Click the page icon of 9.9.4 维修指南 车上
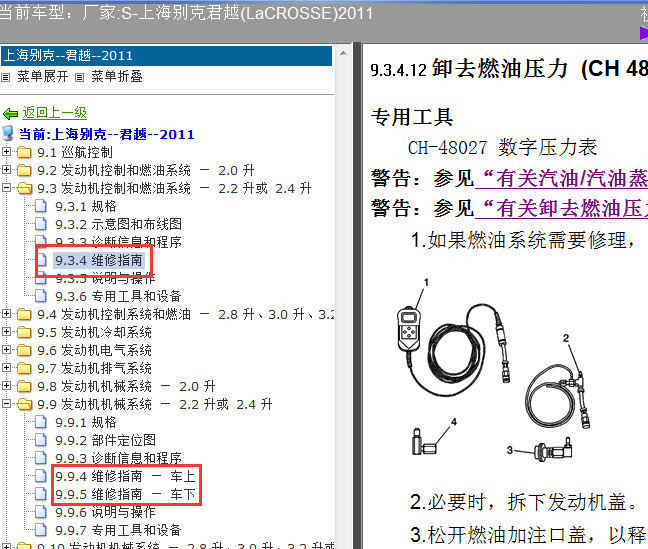This screenshot has width=648, height=549. [x=40, y=476]
